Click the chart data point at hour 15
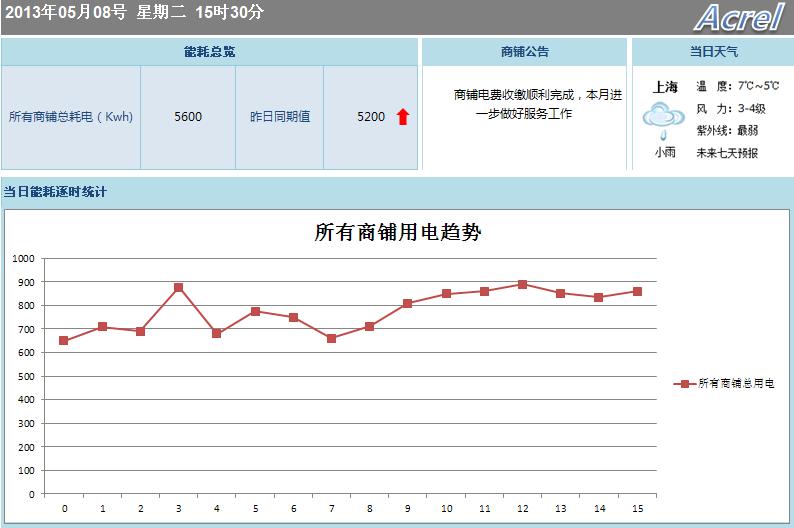 click(638, 292)
